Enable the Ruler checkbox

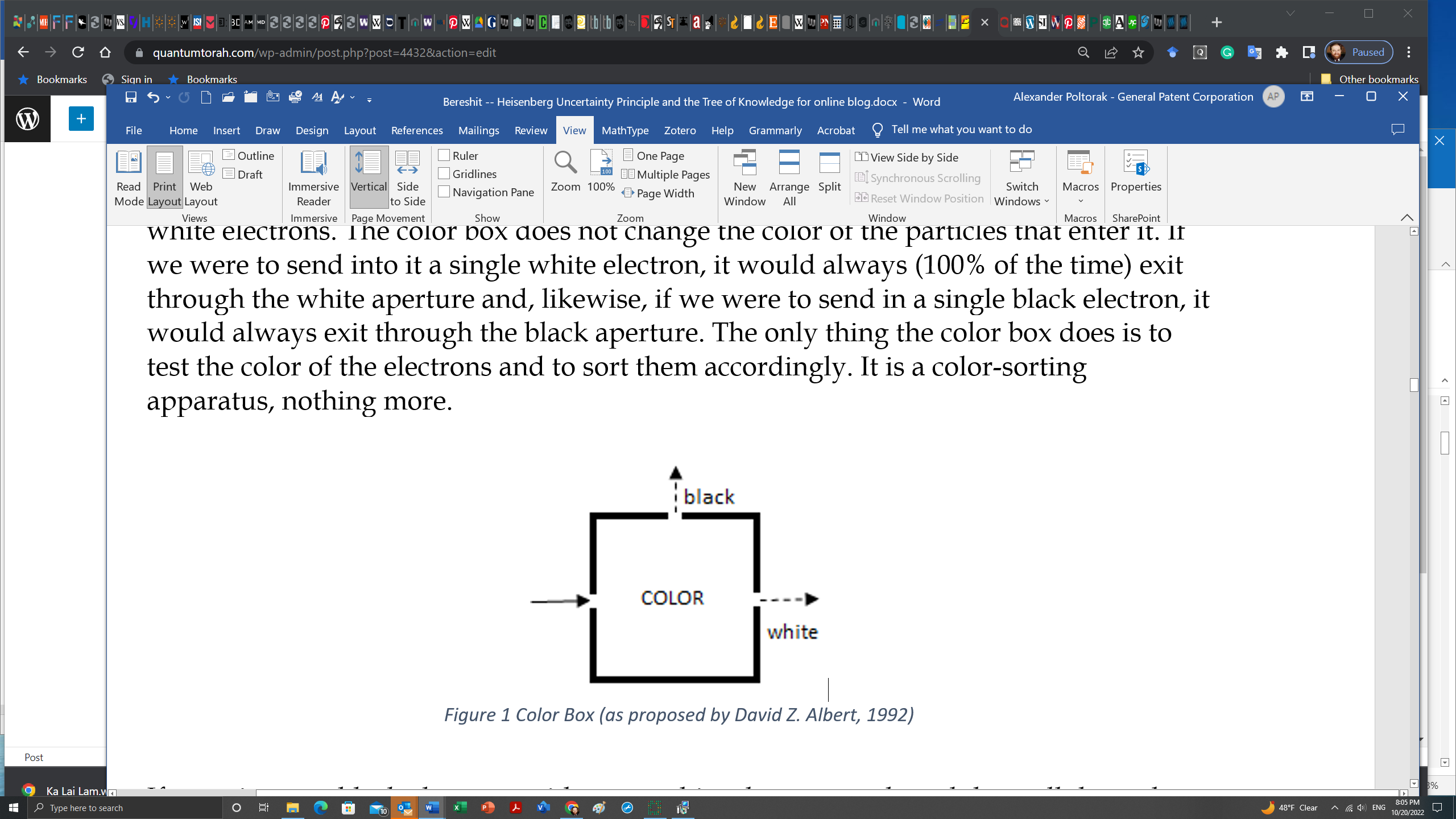point(444,155)
